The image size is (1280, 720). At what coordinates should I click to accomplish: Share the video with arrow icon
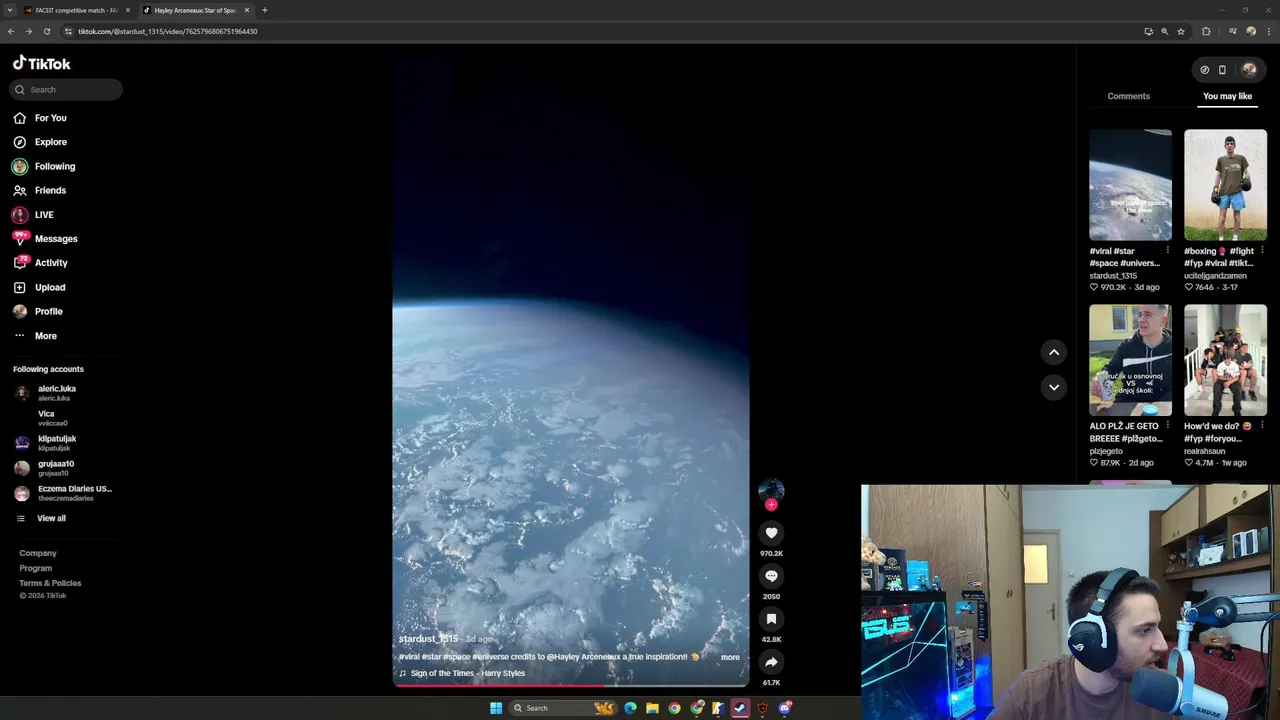point(771,662)
